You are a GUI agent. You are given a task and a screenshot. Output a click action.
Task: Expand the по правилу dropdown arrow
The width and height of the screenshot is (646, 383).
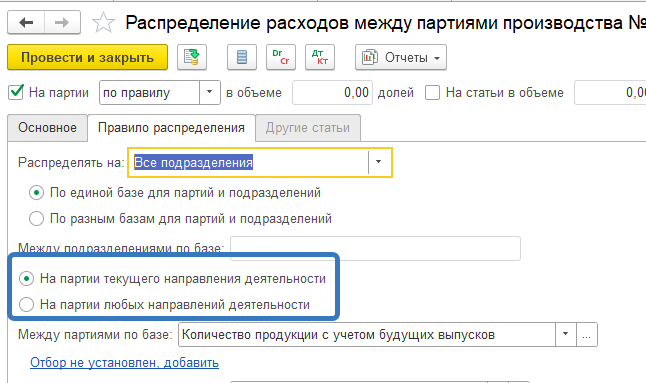(210, 92)
